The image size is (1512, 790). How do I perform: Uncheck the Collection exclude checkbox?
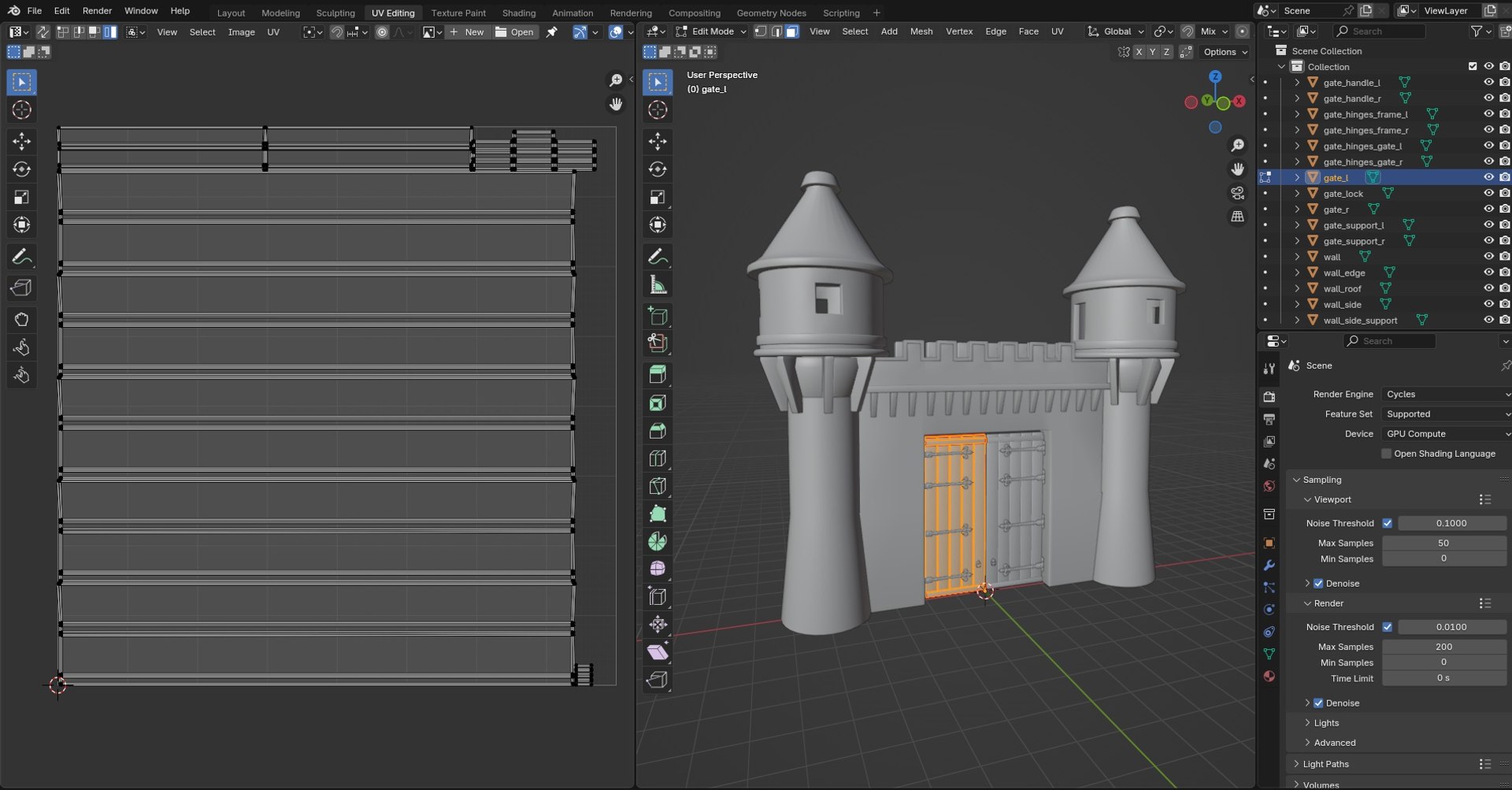(x=1473, y=66)
